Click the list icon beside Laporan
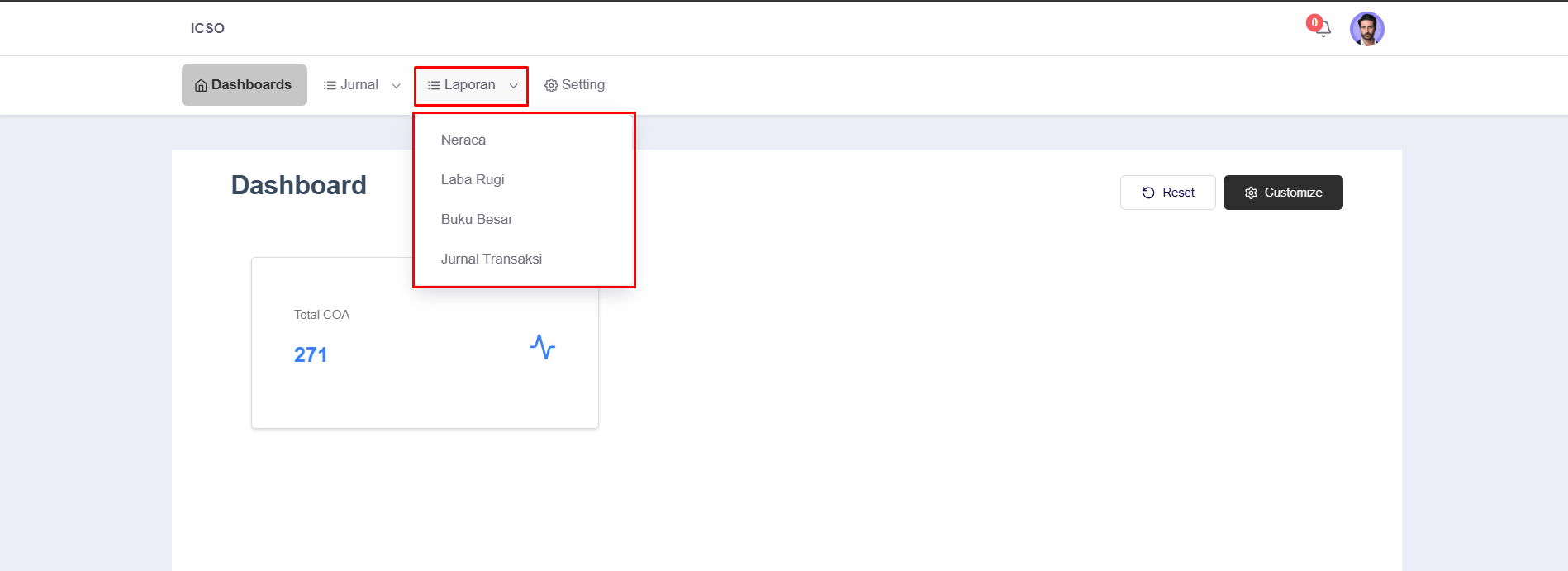This screenshot has height=571, width=1568. tap(434, 85)
